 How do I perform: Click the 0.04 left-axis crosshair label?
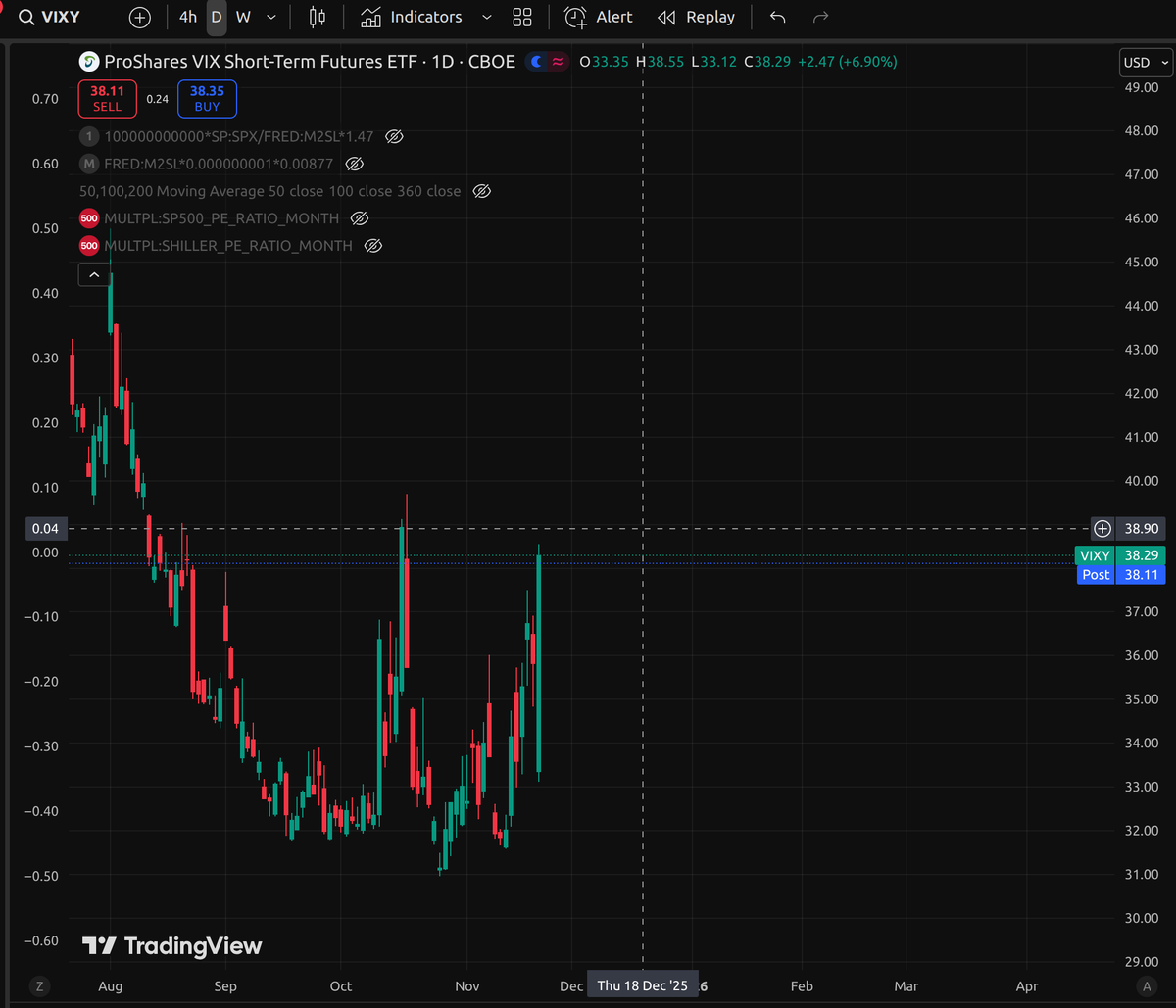pos(45,529)
